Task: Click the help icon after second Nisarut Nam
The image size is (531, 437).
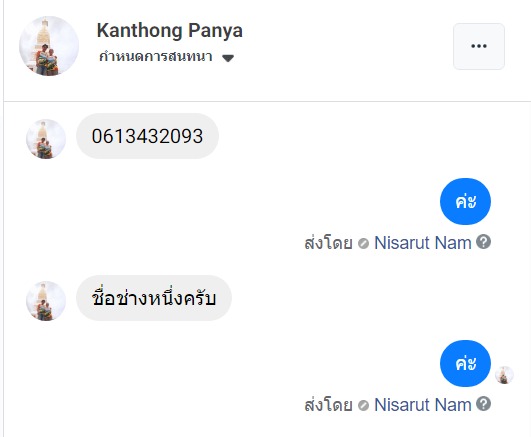Action: pos(483,404)
